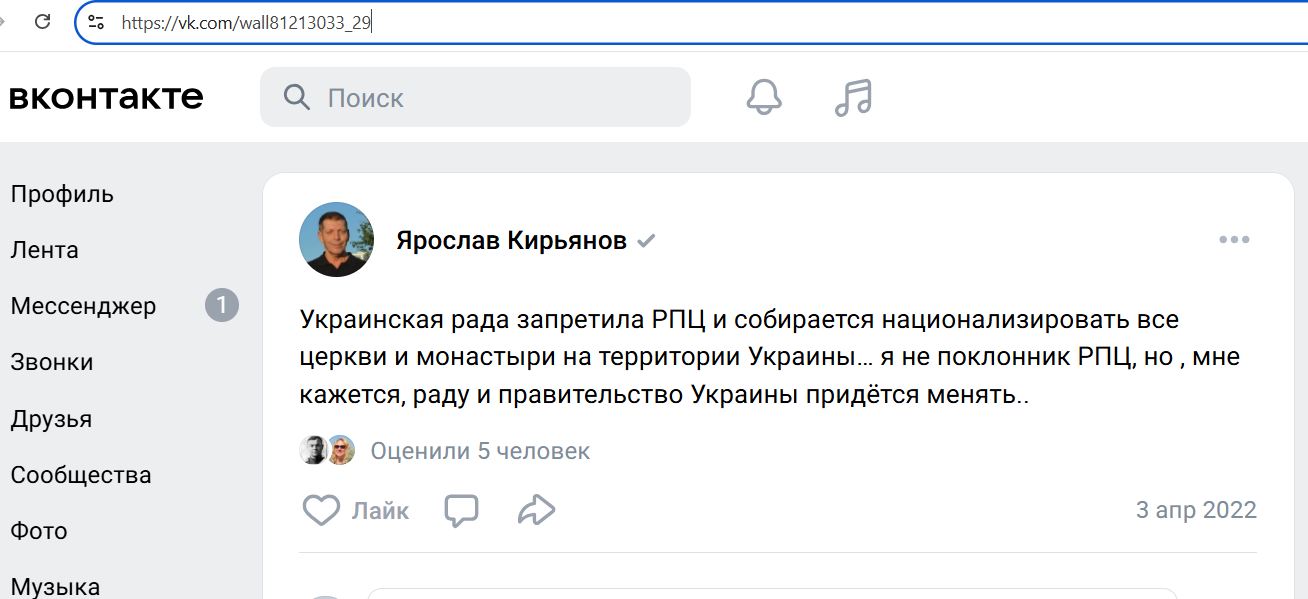Open Мессенджер in the sidebar
Image resolution: width=1308 pixels, height=599 pixels.
tap(83, 306)
